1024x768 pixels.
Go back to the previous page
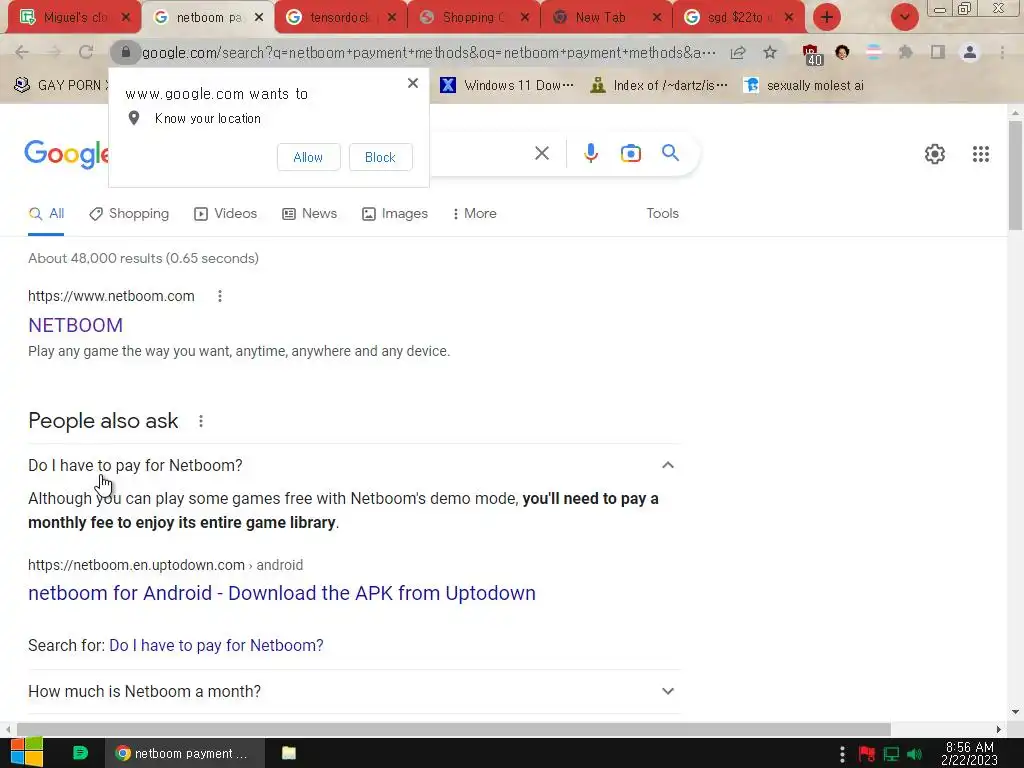coord(22,52)
